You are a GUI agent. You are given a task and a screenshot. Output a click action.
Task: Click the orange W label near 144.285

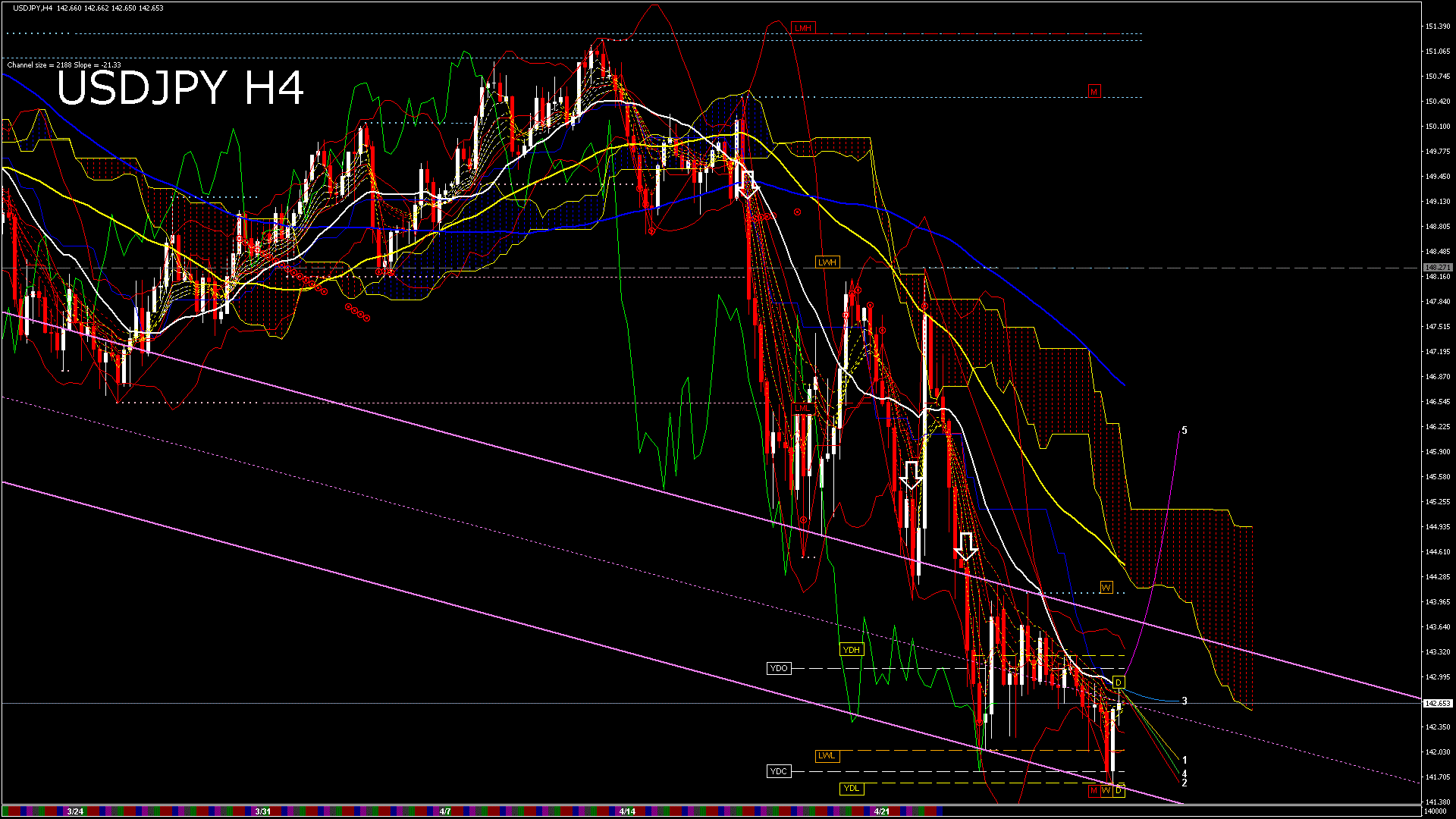[1106, 588]
